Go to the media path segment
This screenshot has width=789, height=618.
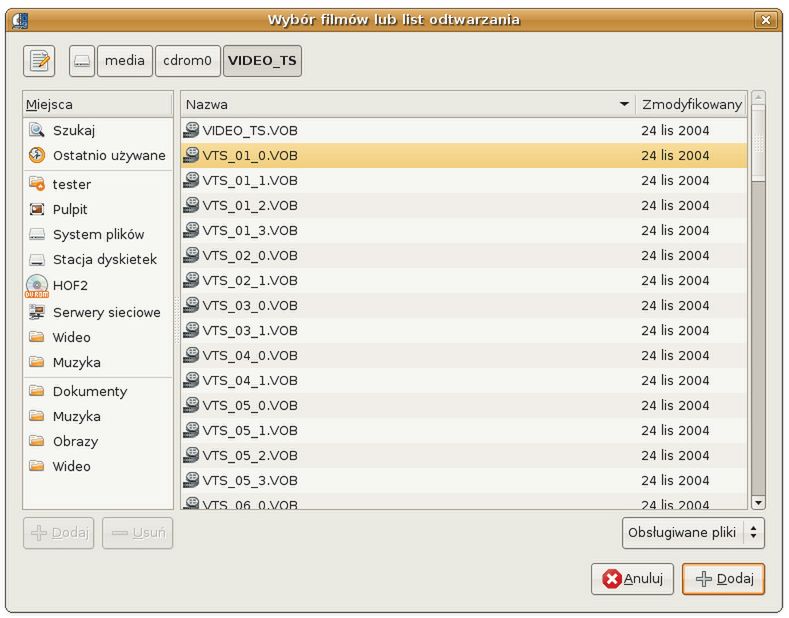pyautogui.click(x=125, y=61)
